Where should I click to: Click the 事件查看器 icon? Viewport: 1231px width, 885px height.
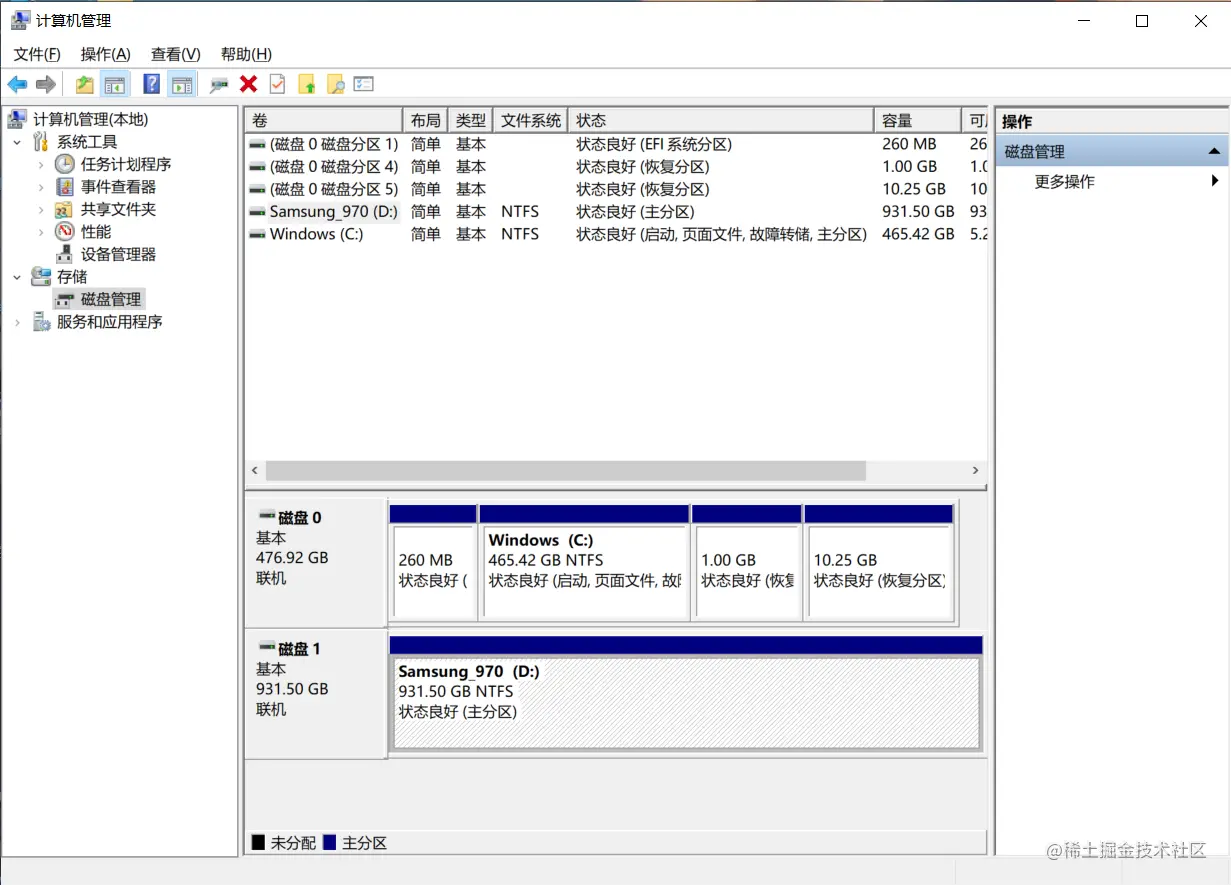click(x=65, y=187)
